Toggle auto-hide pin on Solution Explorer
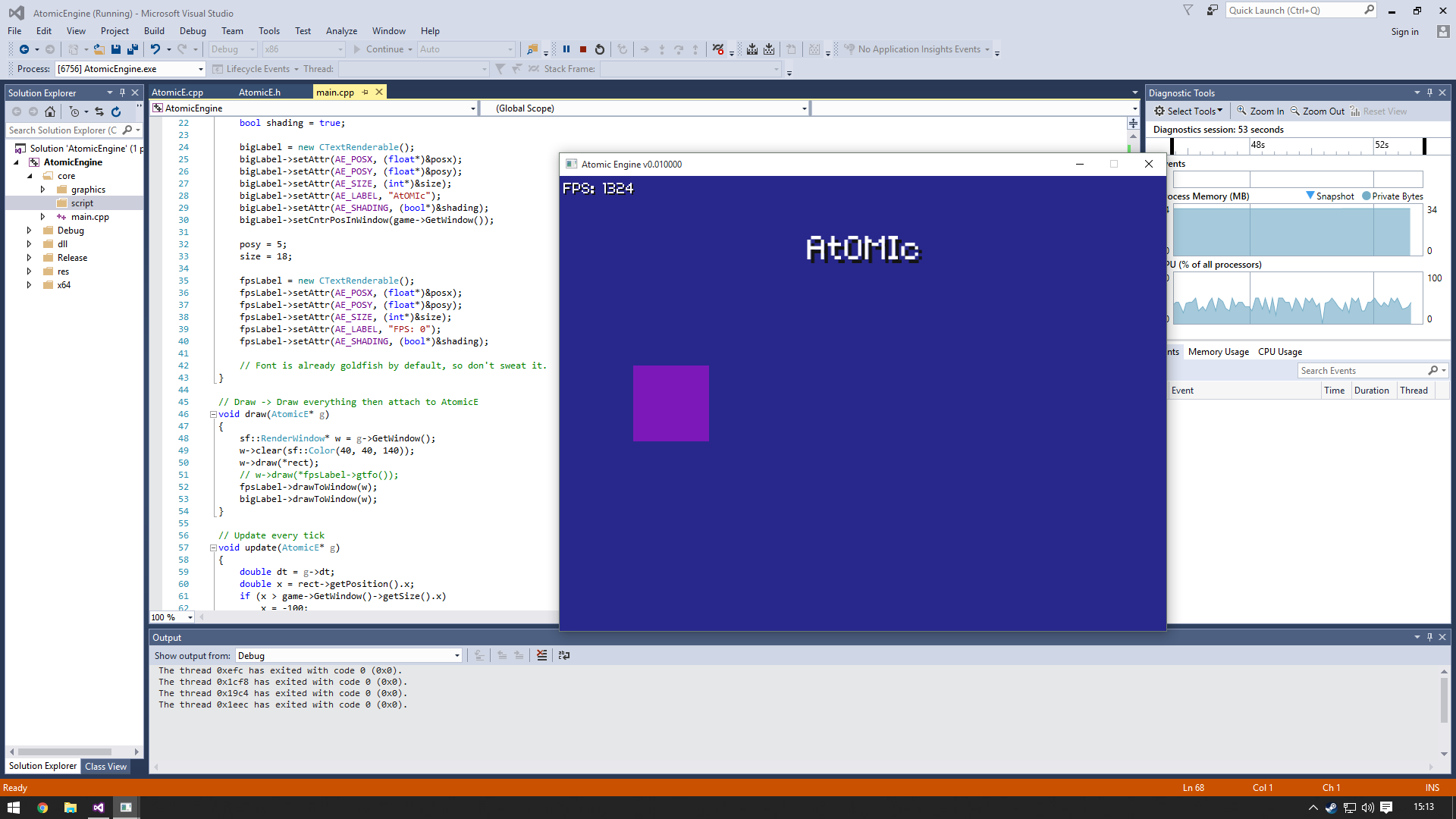The width and height of the screenshot is (1456, 819). (x=122, y=93)
